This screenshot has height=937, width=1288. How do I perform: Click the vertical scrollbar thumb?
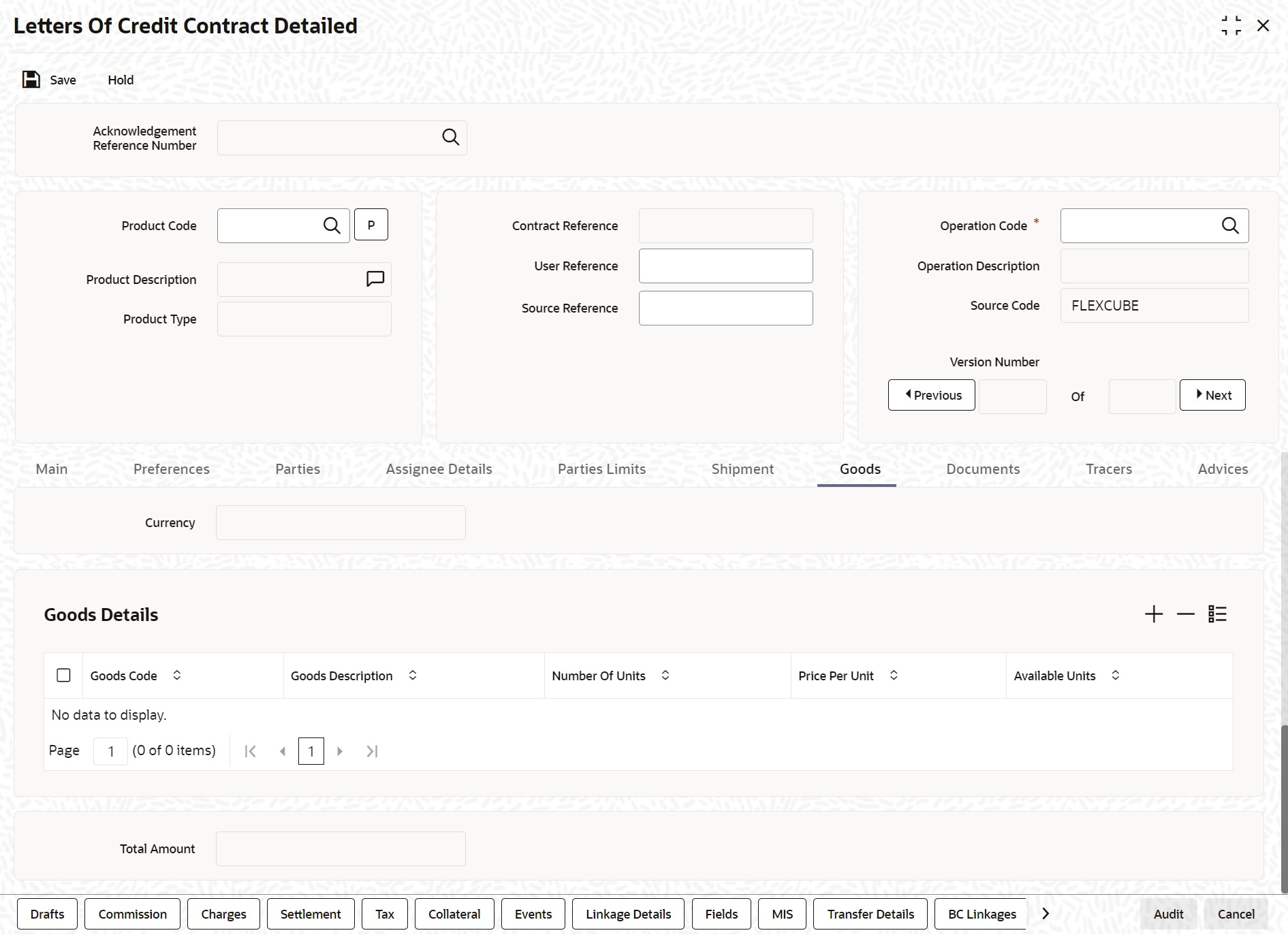1285,809
